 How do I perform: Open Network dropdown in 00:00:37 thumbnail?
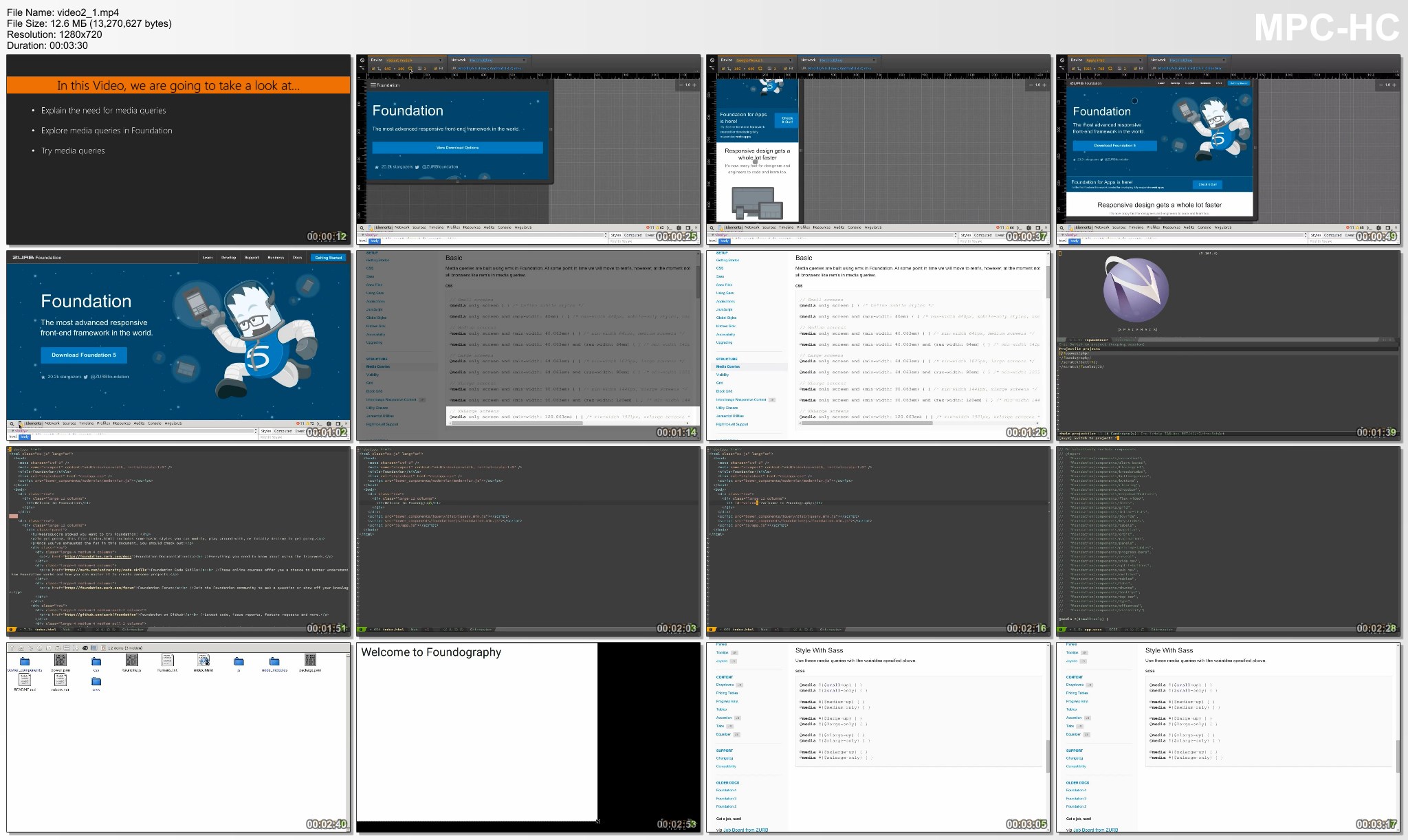tap(848, 60)
